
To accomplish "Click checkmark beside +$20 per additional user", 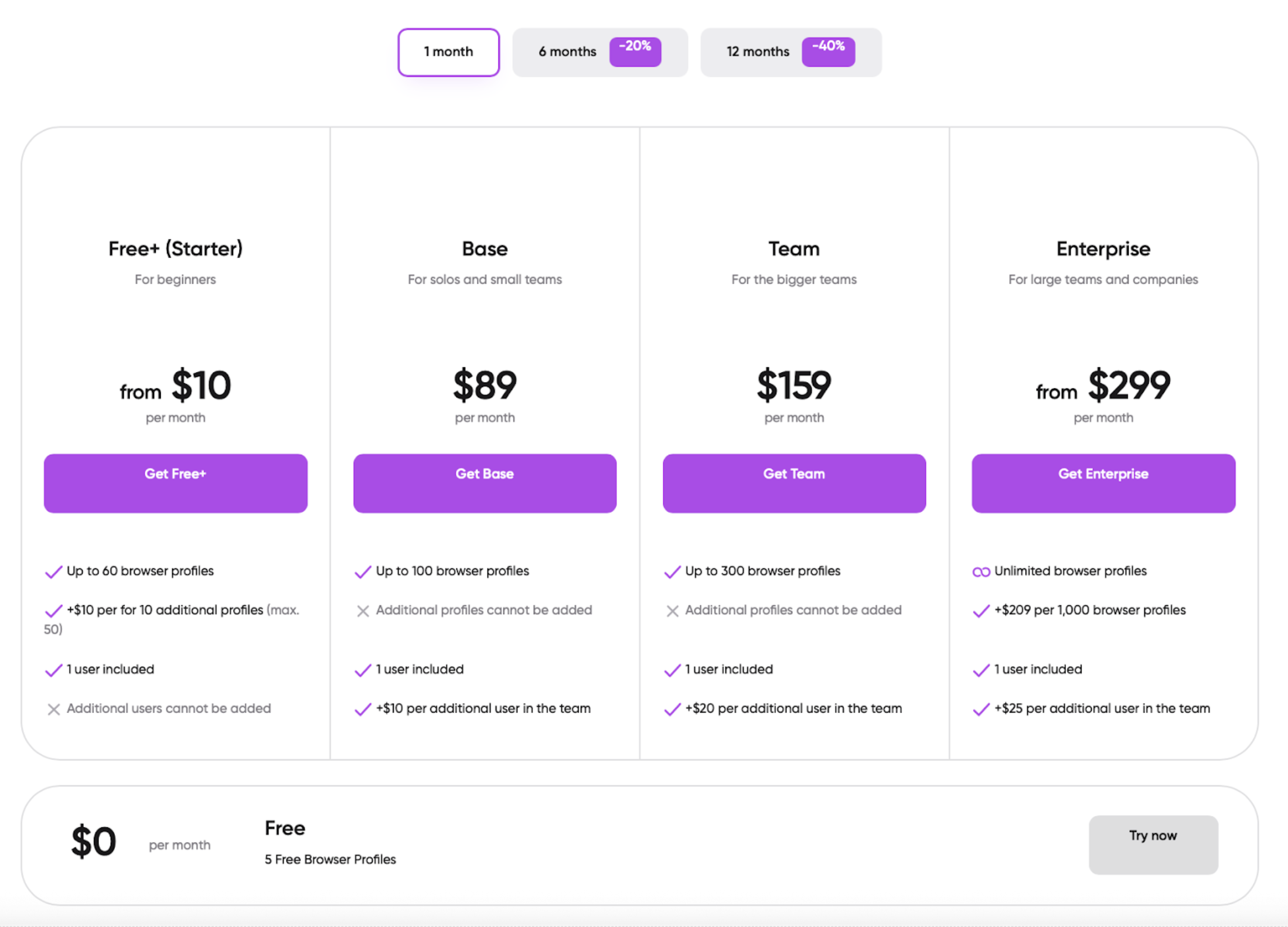I will (x=672, y=710).
